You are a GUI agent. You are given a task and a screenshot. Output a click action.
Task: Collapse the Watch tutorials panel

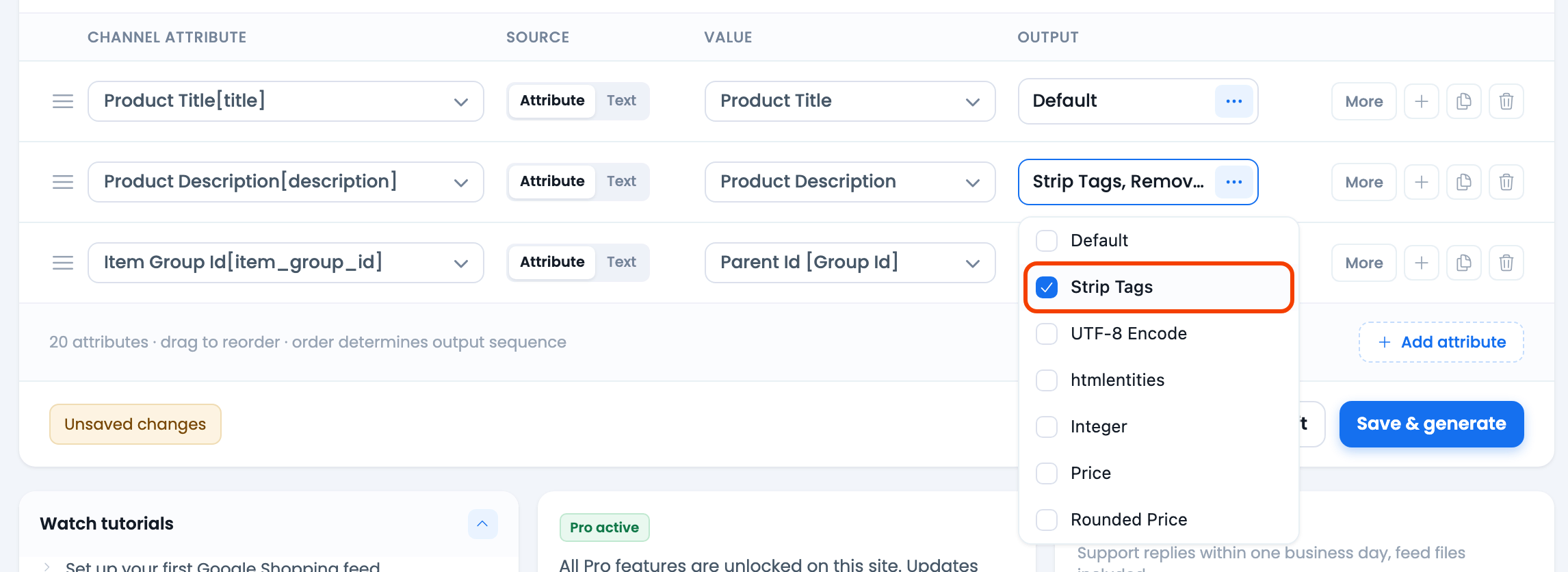tap(482, 523)
